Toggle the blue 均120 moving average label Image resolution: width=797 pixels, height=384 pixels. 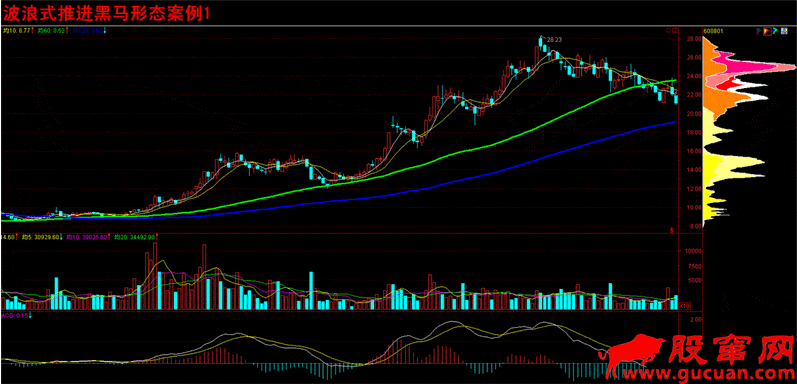click(x=86, y=31)
